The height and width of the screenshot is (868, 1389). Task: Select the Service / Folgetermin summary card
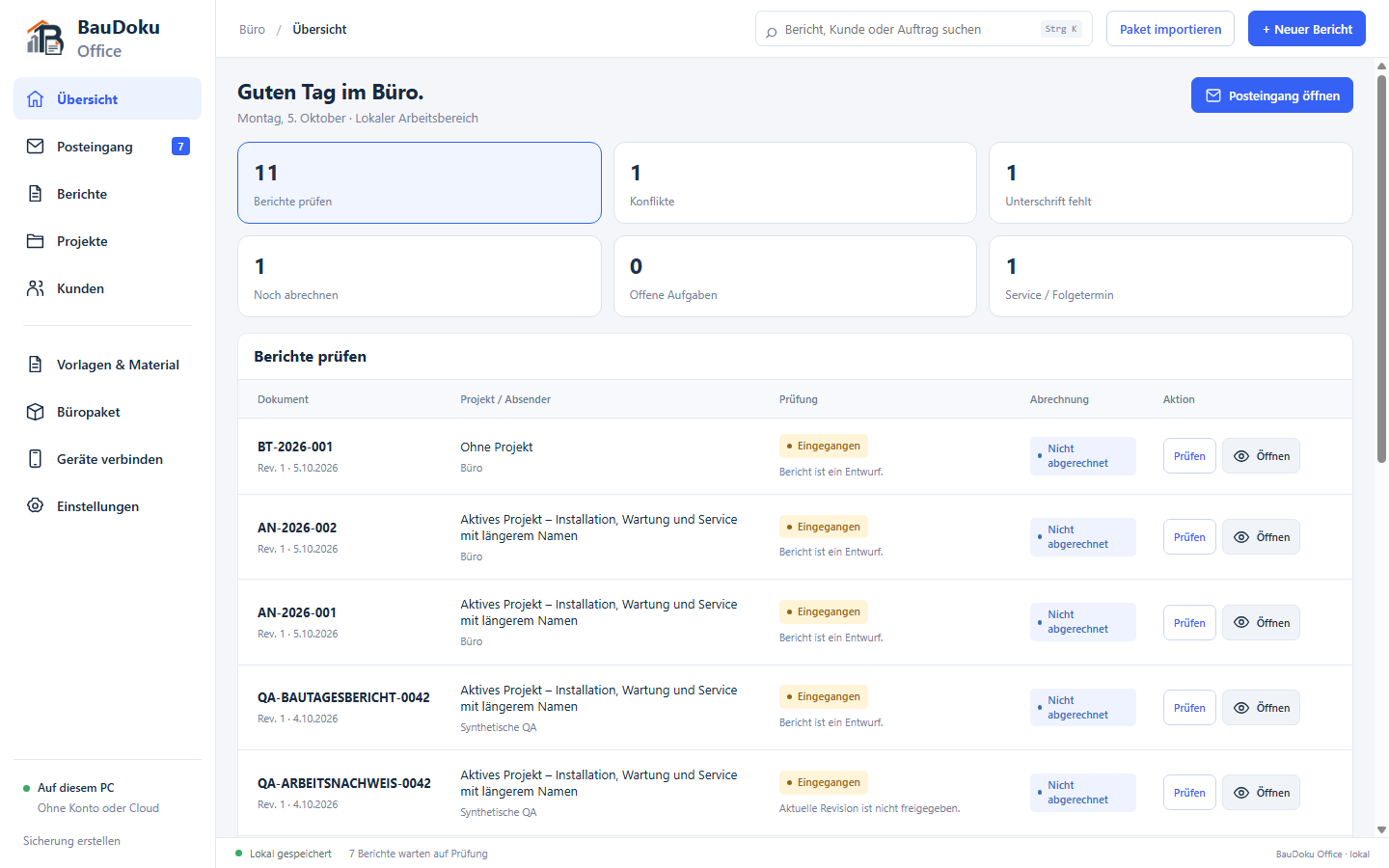coord(1171,277)
